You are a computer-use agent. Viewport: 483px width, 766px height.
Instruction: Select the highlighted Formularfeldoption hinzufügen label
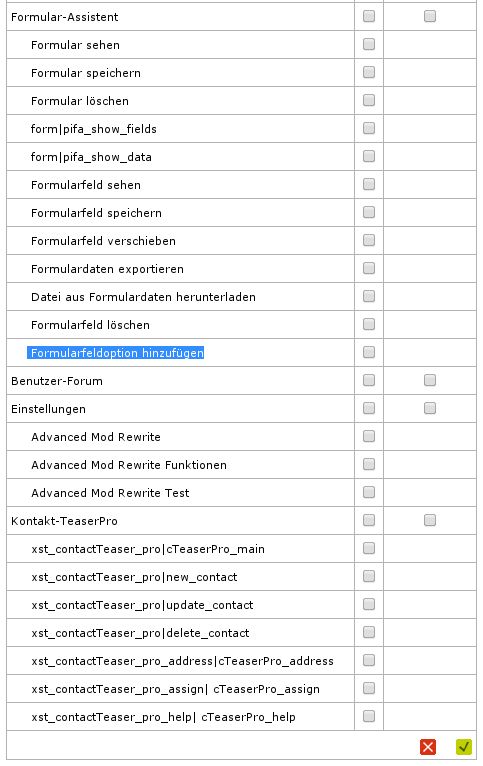tap(116, 353)
